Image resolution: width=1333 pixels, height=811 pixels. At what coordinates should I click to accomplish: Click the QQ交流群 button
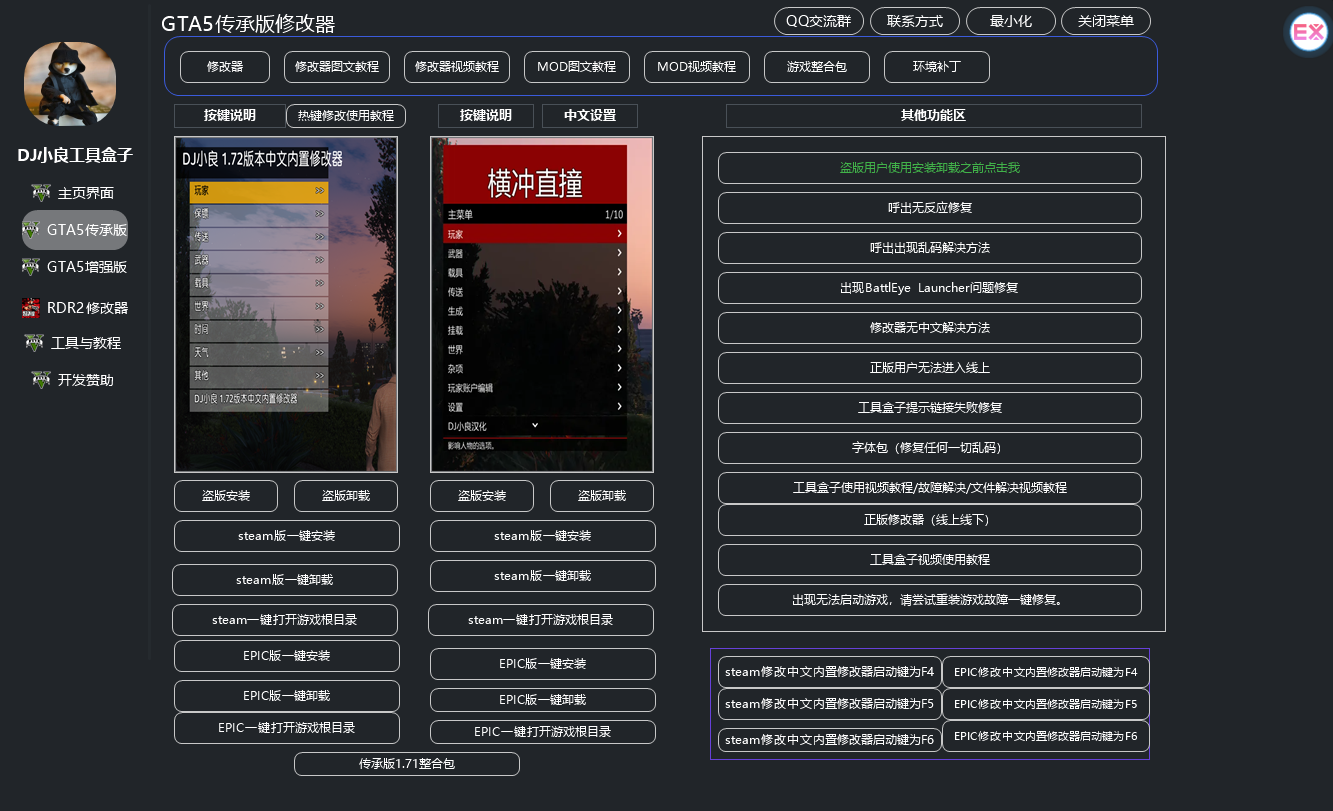[x=819, y=21]
